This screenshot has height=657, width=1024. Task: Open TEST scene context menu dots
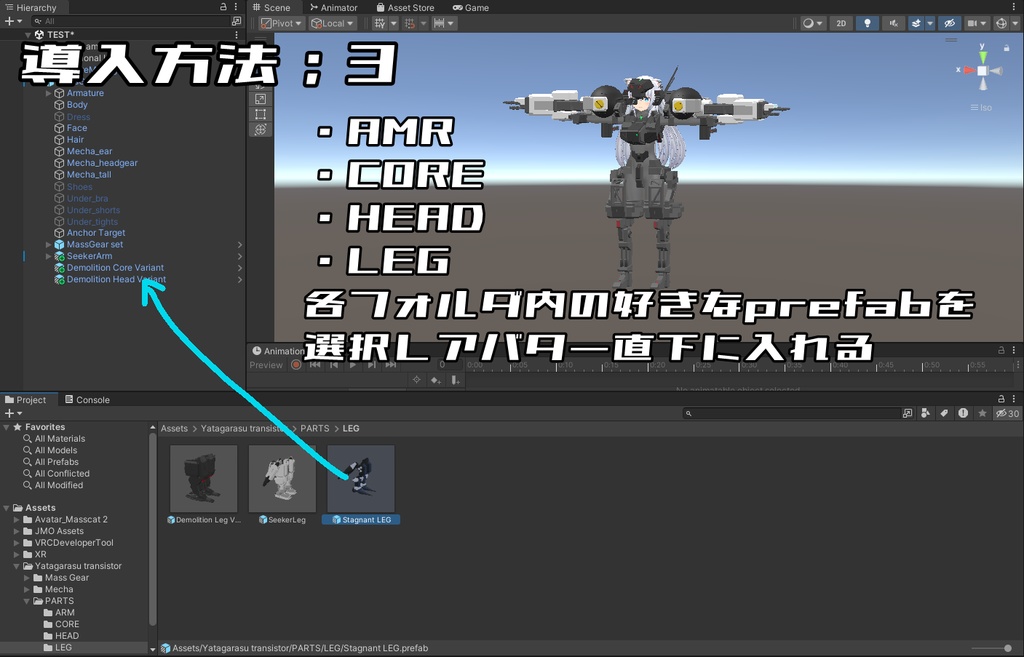point(236,35)
